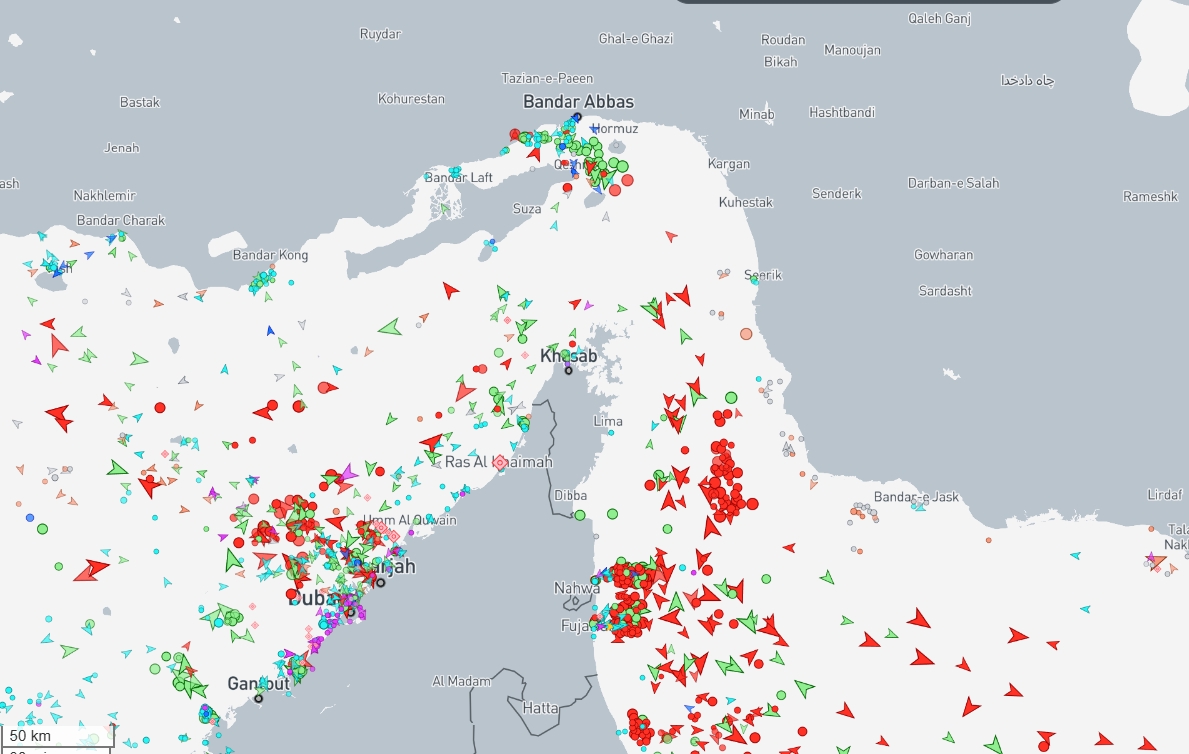The image size is (1189, 754).
Task: Click the Hormuz island label
Action: pyautogui.click(x=616, y=129)
